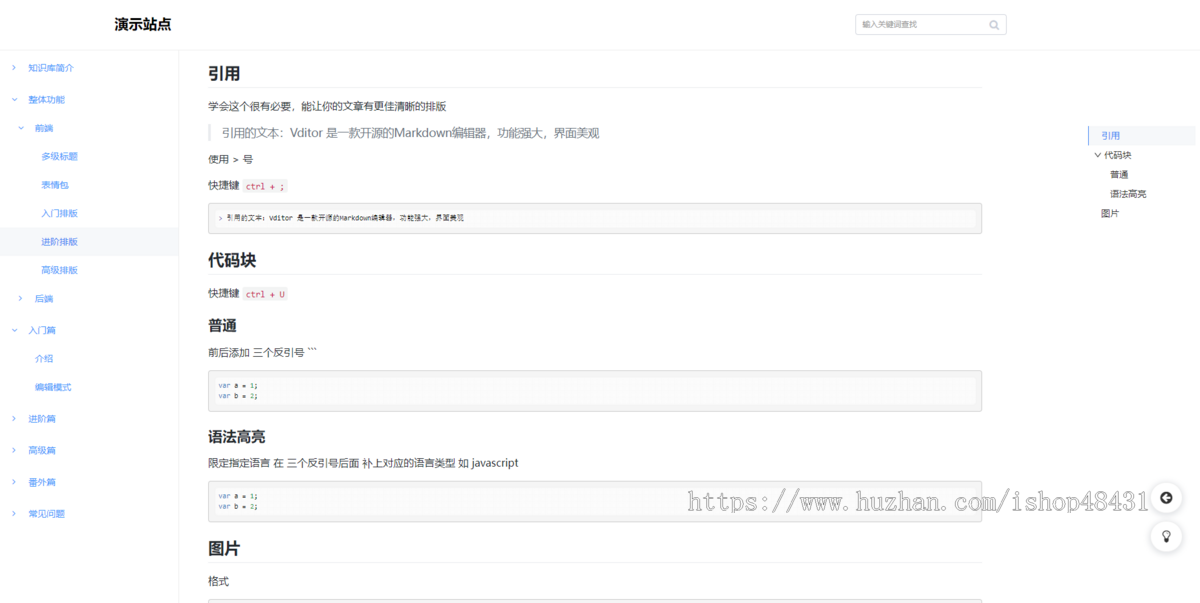The width and height of the screenshot is (1200, 603).
Task: Collapse the 代码块 outline chevron
Action: pos(1097,155)
